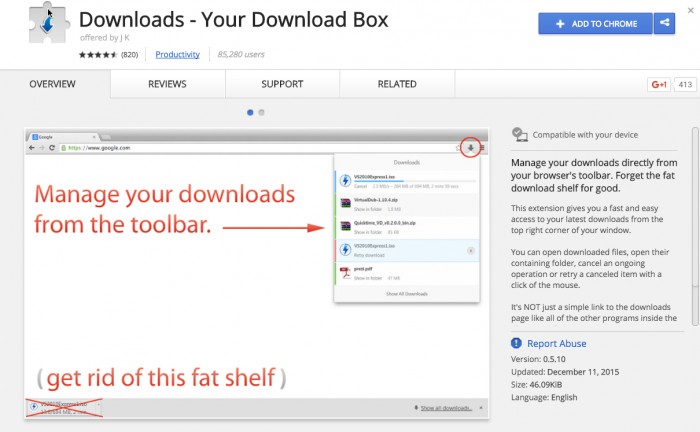The width and height of the screenshot is (700, 432).
Task: Select the second screenshot carousel dot
Action: tap(262, 112)
